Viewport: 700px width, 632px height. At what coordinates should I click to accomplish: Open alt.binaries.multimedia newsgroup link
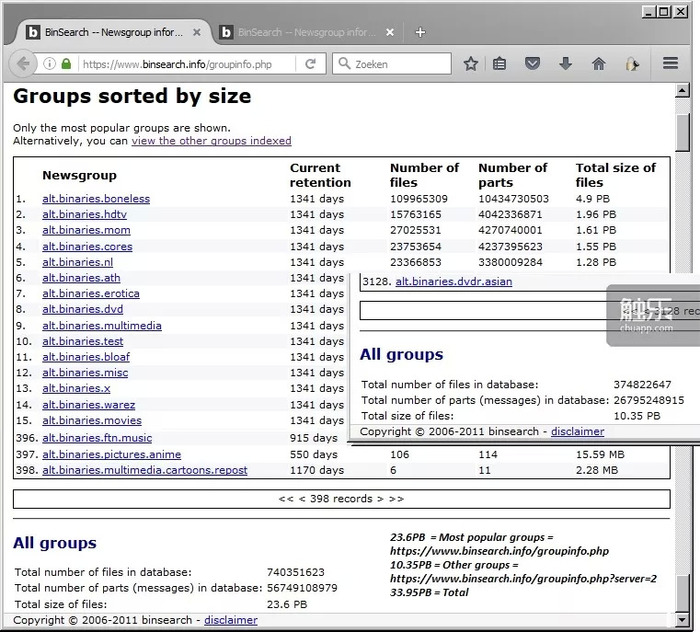102,325
